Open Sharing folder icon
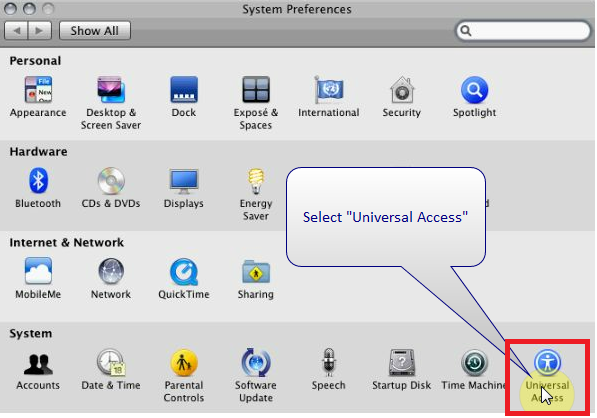Viewport: 597px width, 418px height. (256, 272)
